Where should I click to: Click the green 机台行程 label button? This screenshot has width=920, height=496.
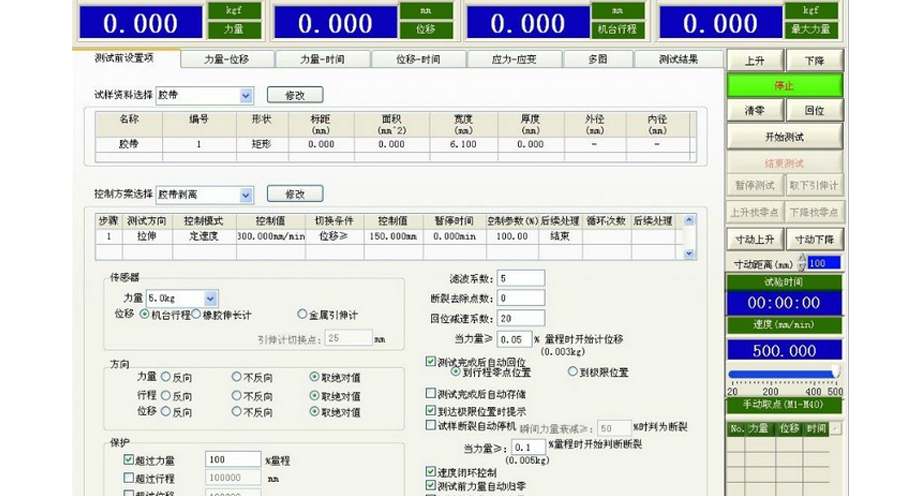pyautogui.click(x=615, y=30)
